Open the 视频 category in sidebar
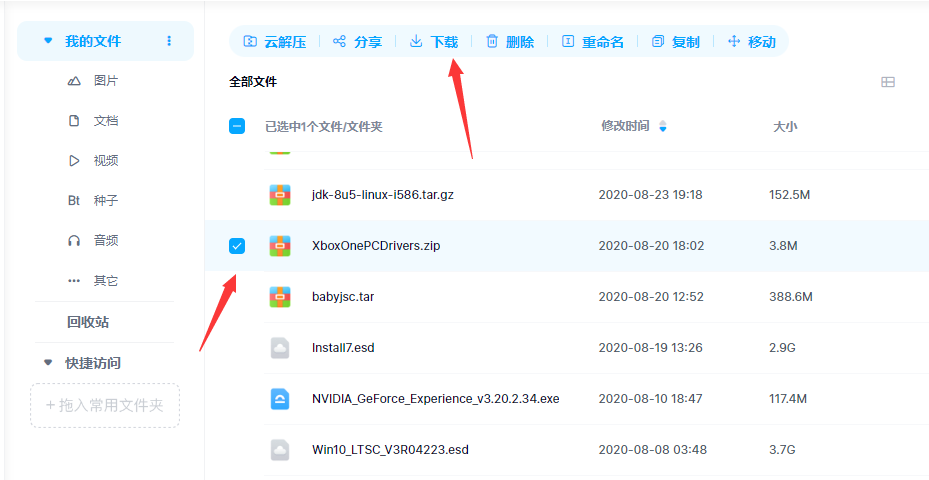The image size is (929, 480). 105,161
